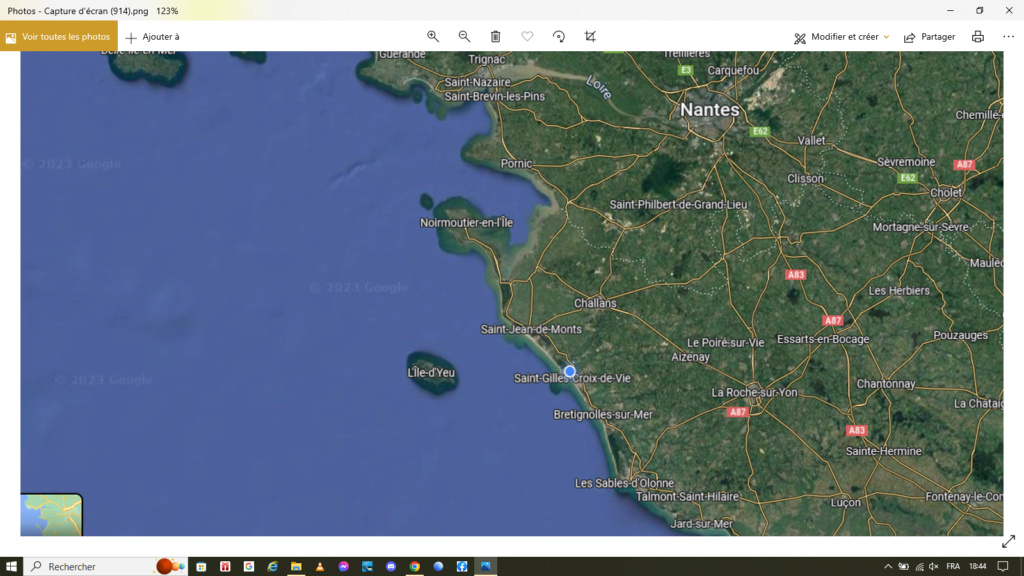Viewport: 1024px width, 576px height.
Task: Delete the photo with the trash icon
Action: (496, 37)
